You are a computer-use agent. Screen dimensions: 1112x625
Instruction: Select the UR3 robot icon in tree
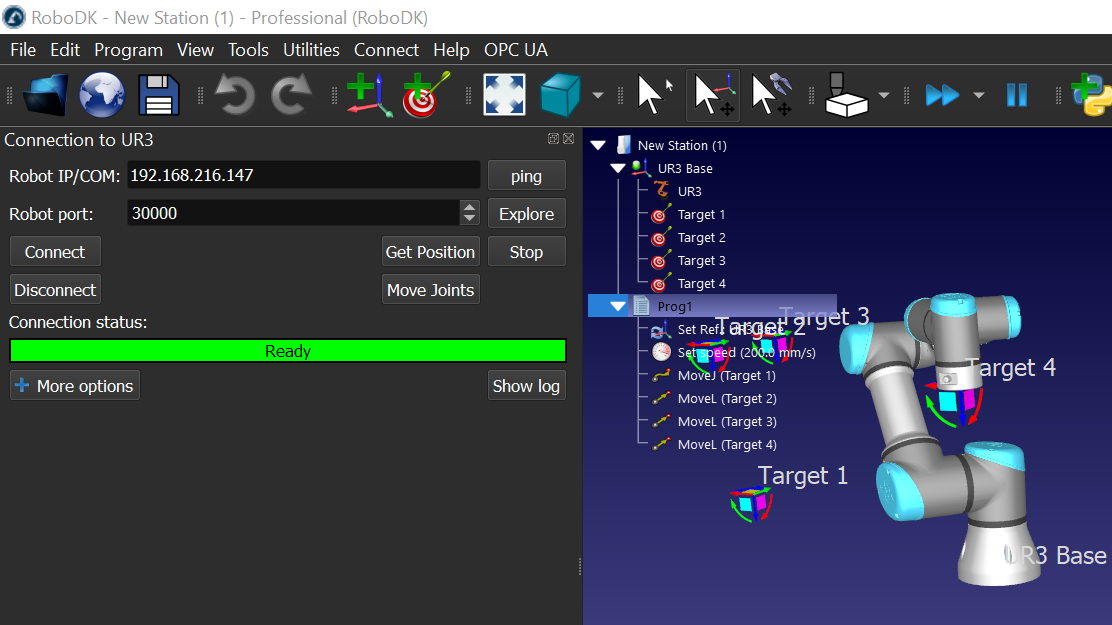click(662, 191)
